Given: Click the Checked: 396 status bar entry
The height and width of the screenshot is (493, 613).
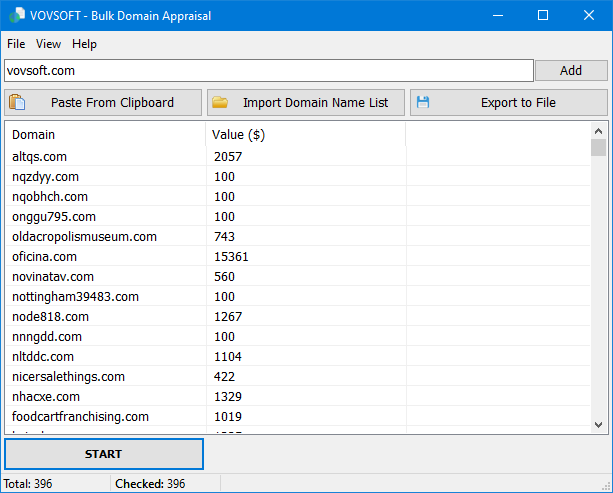Looking at the screenshot, I should [150, 484].
